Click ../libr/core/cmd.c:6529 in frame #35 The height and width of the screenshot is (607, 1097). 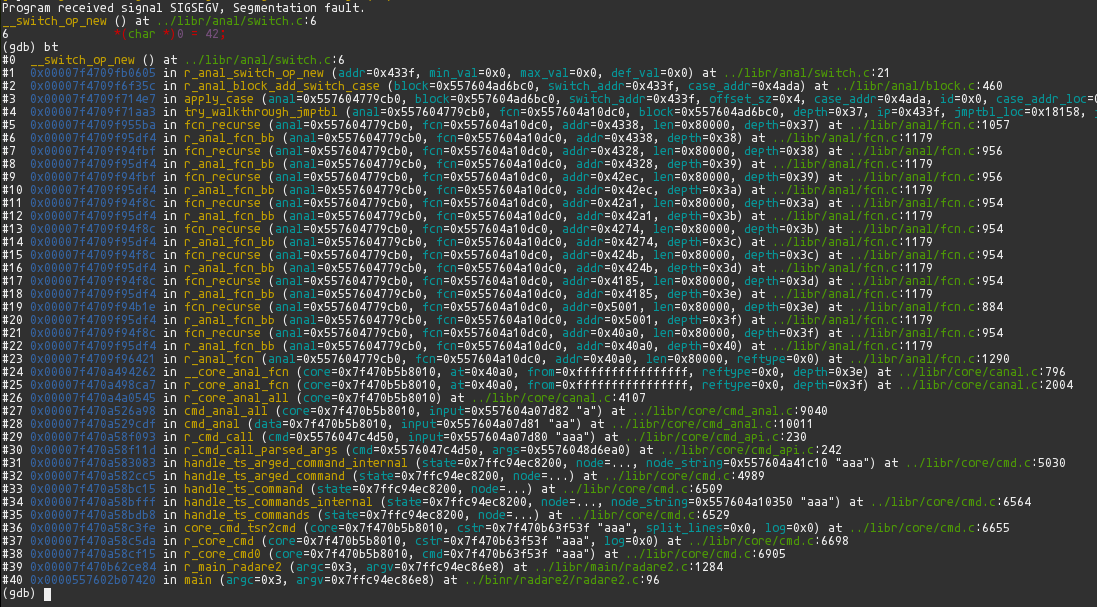point(649,515)
